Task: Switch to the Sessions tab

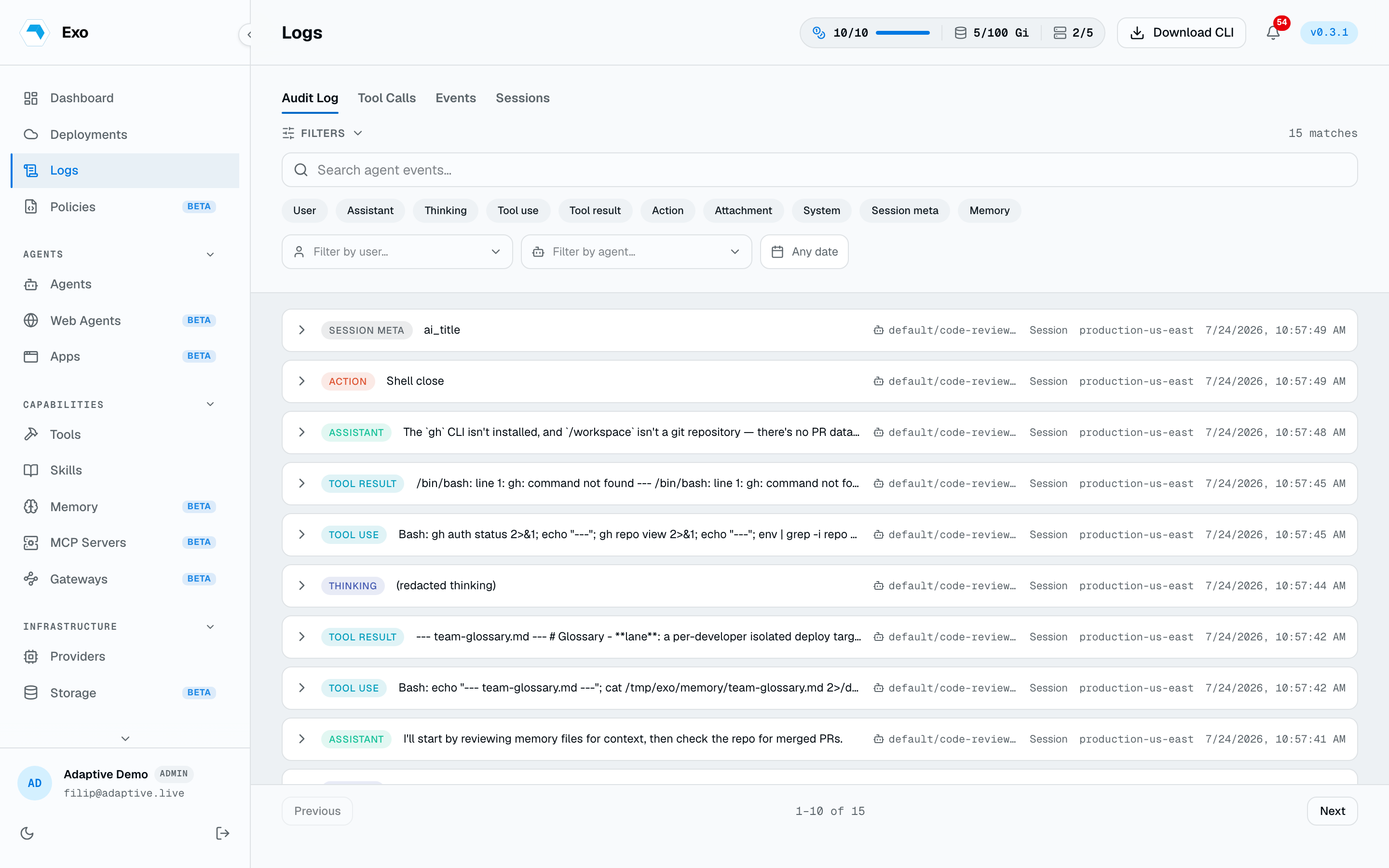Action: tap(523, 98)
